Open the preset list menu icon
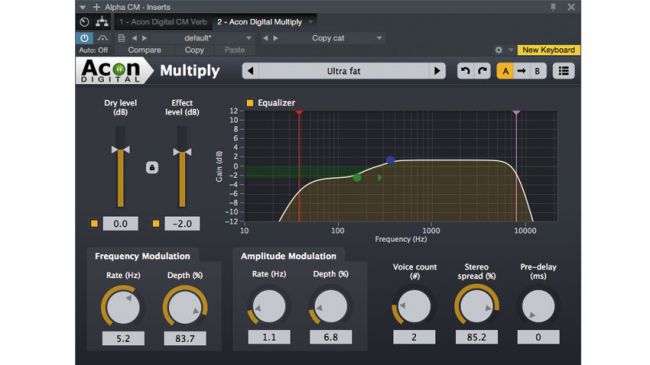This screenshot has width=650, height=365. click(x=563, y=71)
